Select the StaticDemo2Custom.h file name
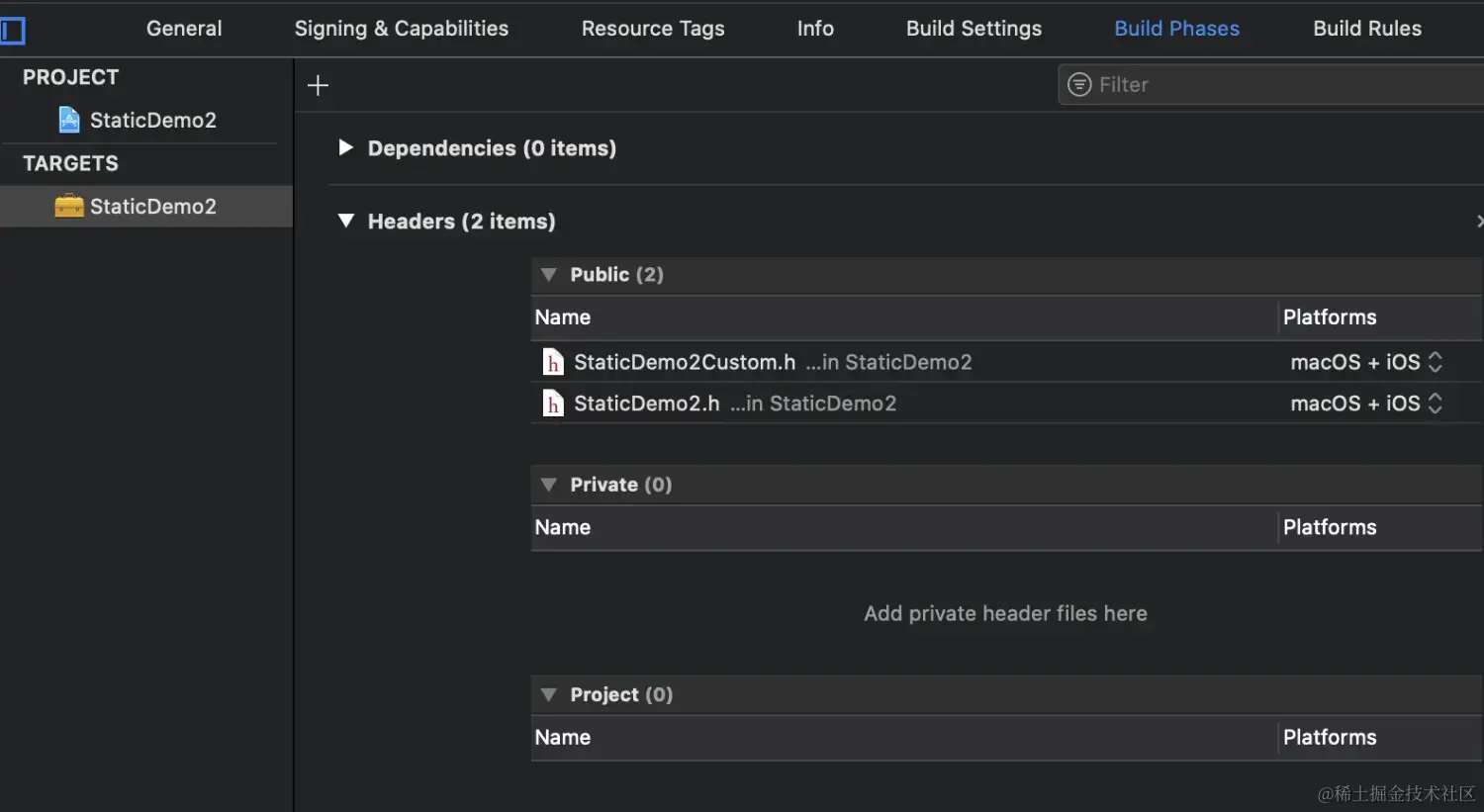This screenshot has width=1484, height=812. click(x=685, y=362)
